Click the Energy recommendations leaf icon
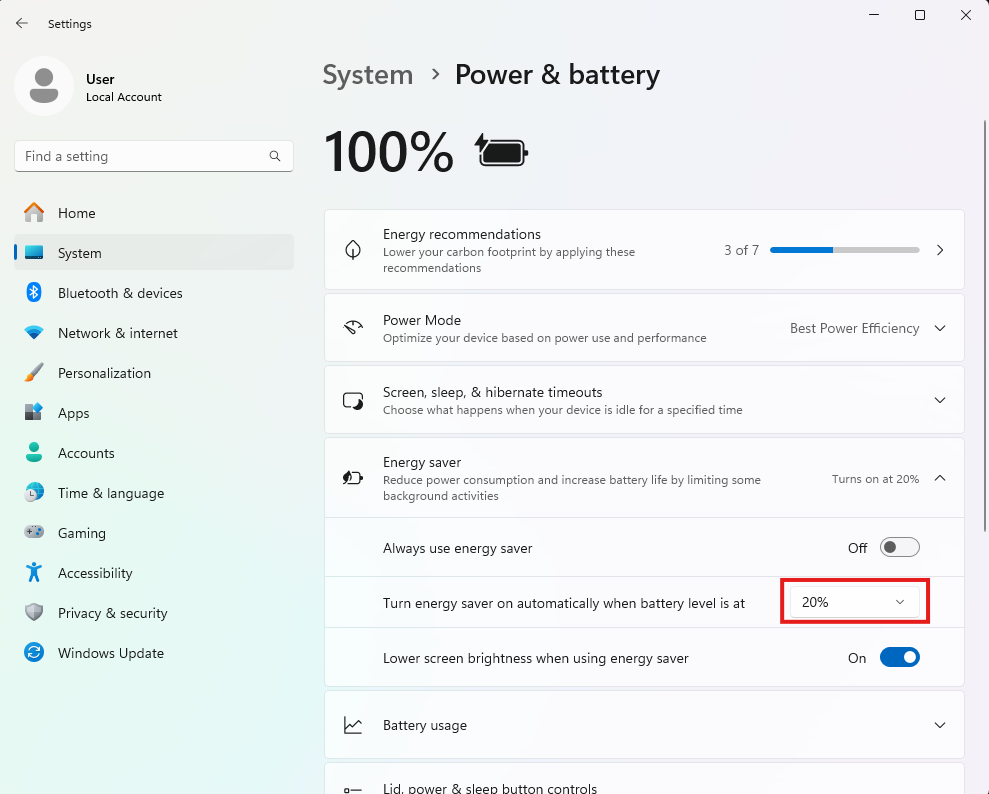 click(x=352, y=249)
